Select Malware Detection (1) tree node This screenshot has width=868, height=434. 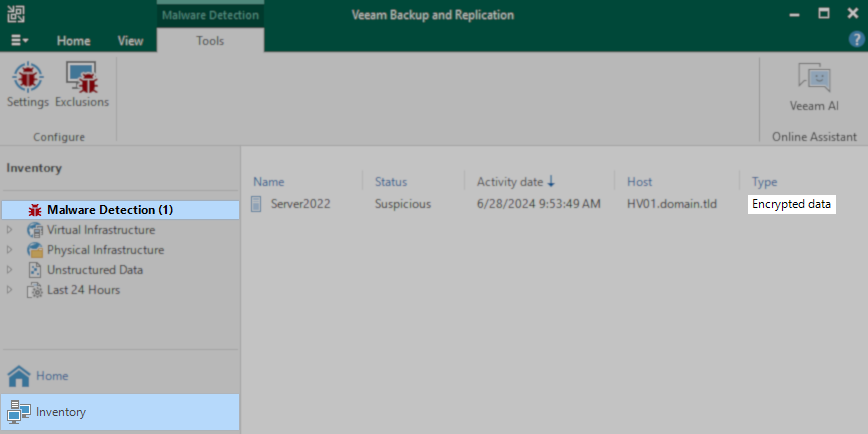point(121,210)
